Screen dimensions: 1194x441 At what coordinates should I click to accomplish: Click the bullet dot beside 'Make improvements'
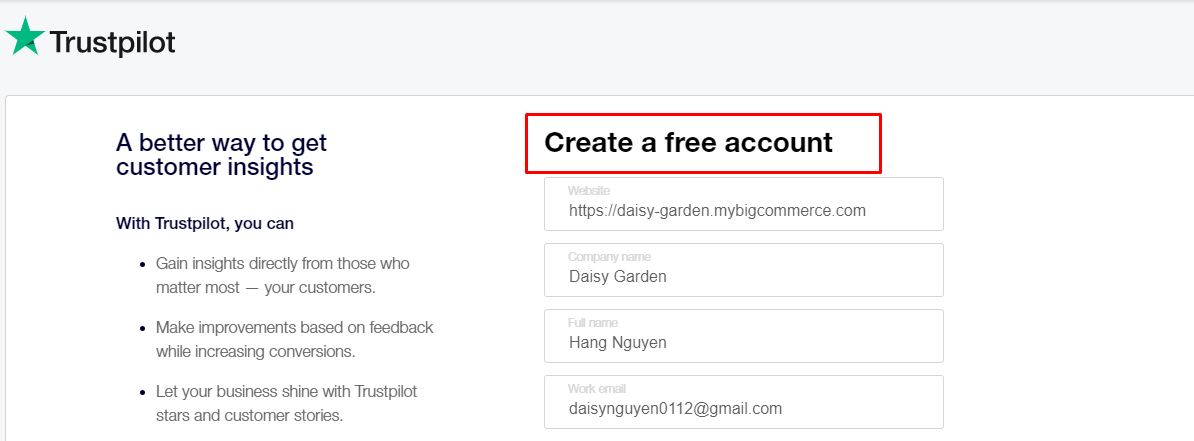point(141,329)
